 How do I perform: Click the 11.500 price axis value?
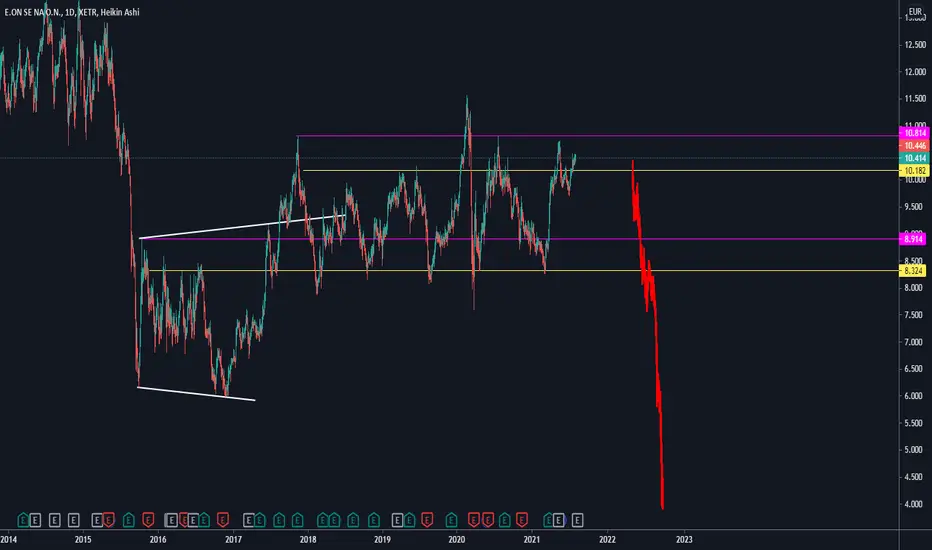point(915,99)
